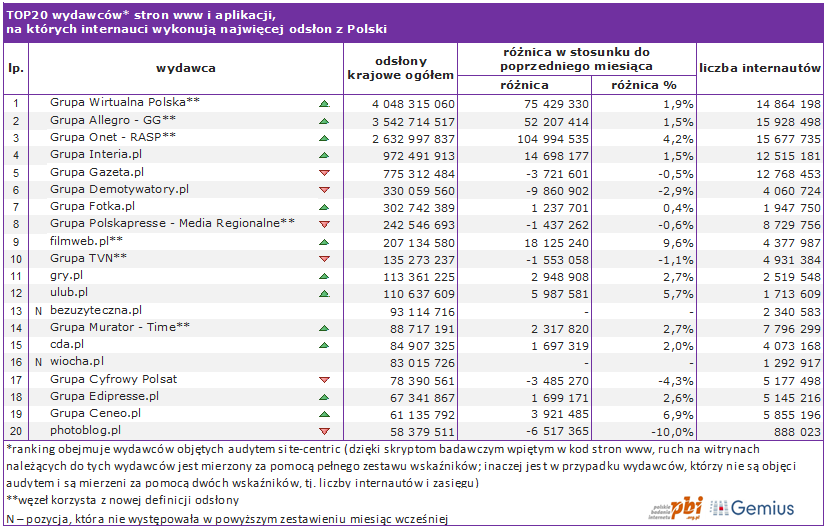The width and height of the screenshot is (828, 529).
Task: Select the 'wydawca' column header
Action: pyautogui.click(x=186, y=68)
